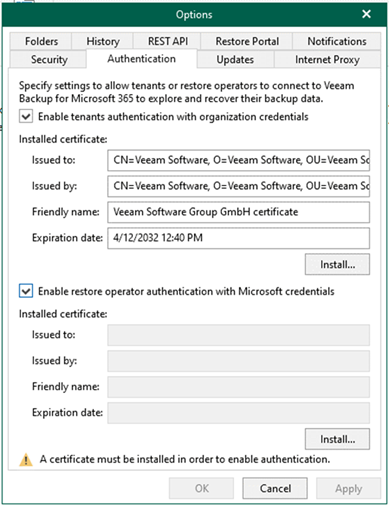Install certificate for tenants authentication
Viewport: 389px width, 506px height.
337,264
